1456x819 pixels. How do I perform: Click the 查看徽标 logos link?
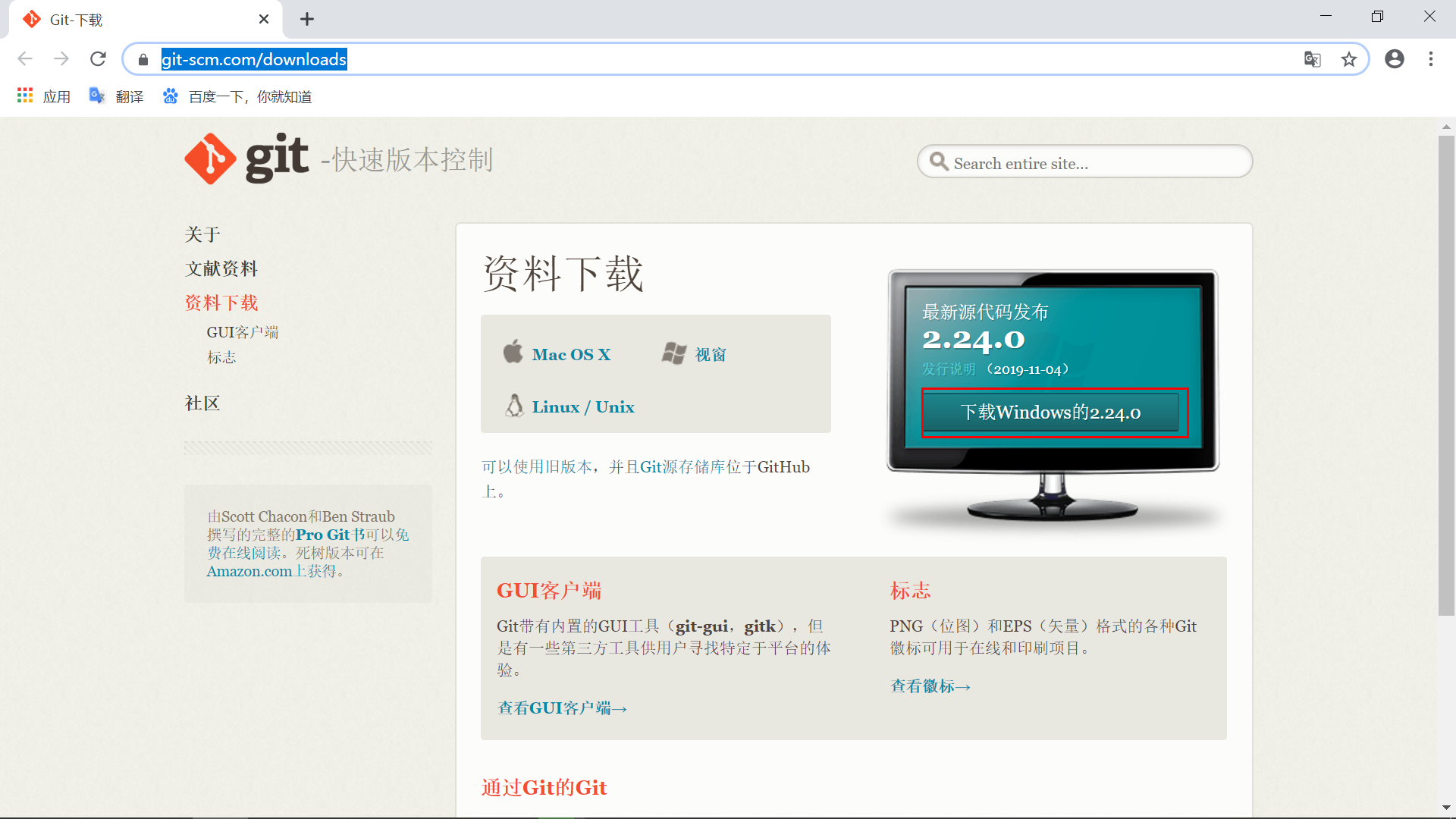[930, 686]
